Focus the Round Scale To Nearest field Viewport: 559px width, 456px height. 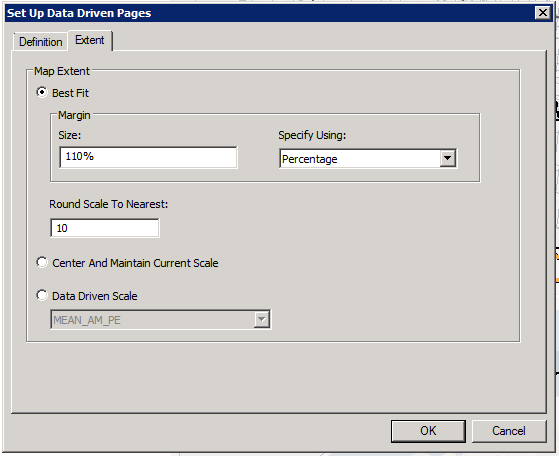[105, 228]
